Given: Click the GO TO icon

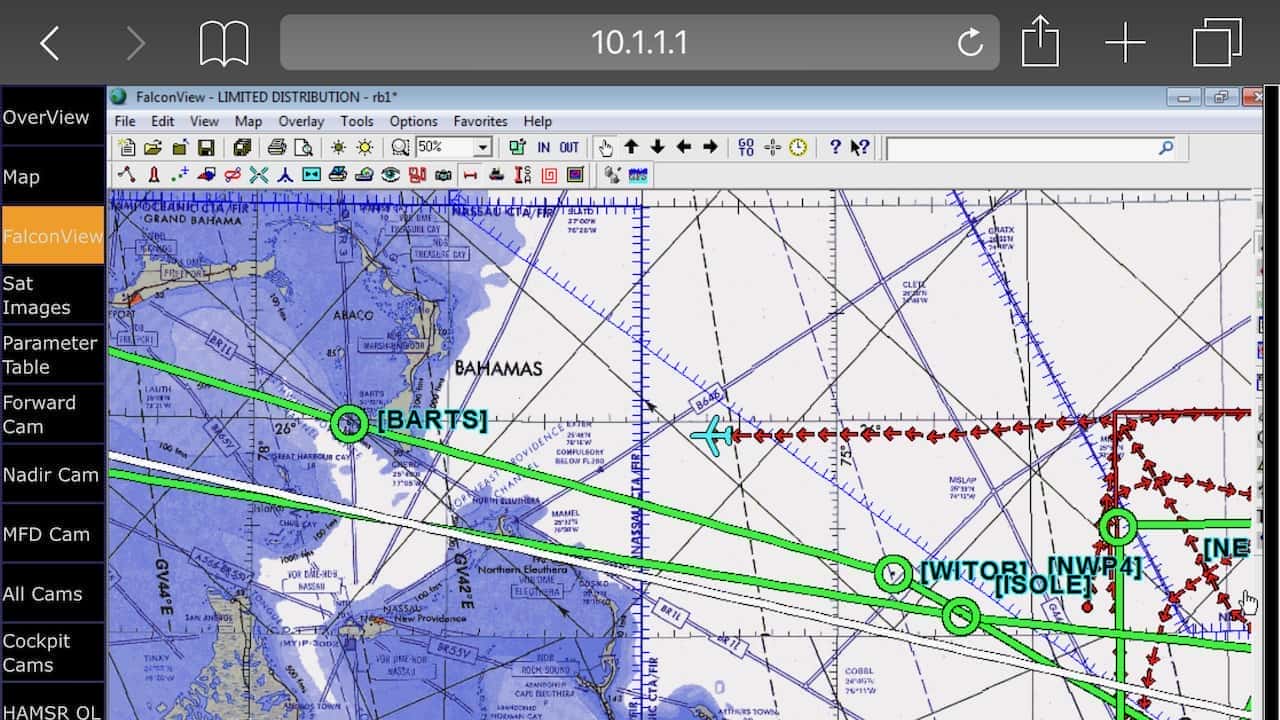Looking at the screenshot, I should [x=746, y=147].
